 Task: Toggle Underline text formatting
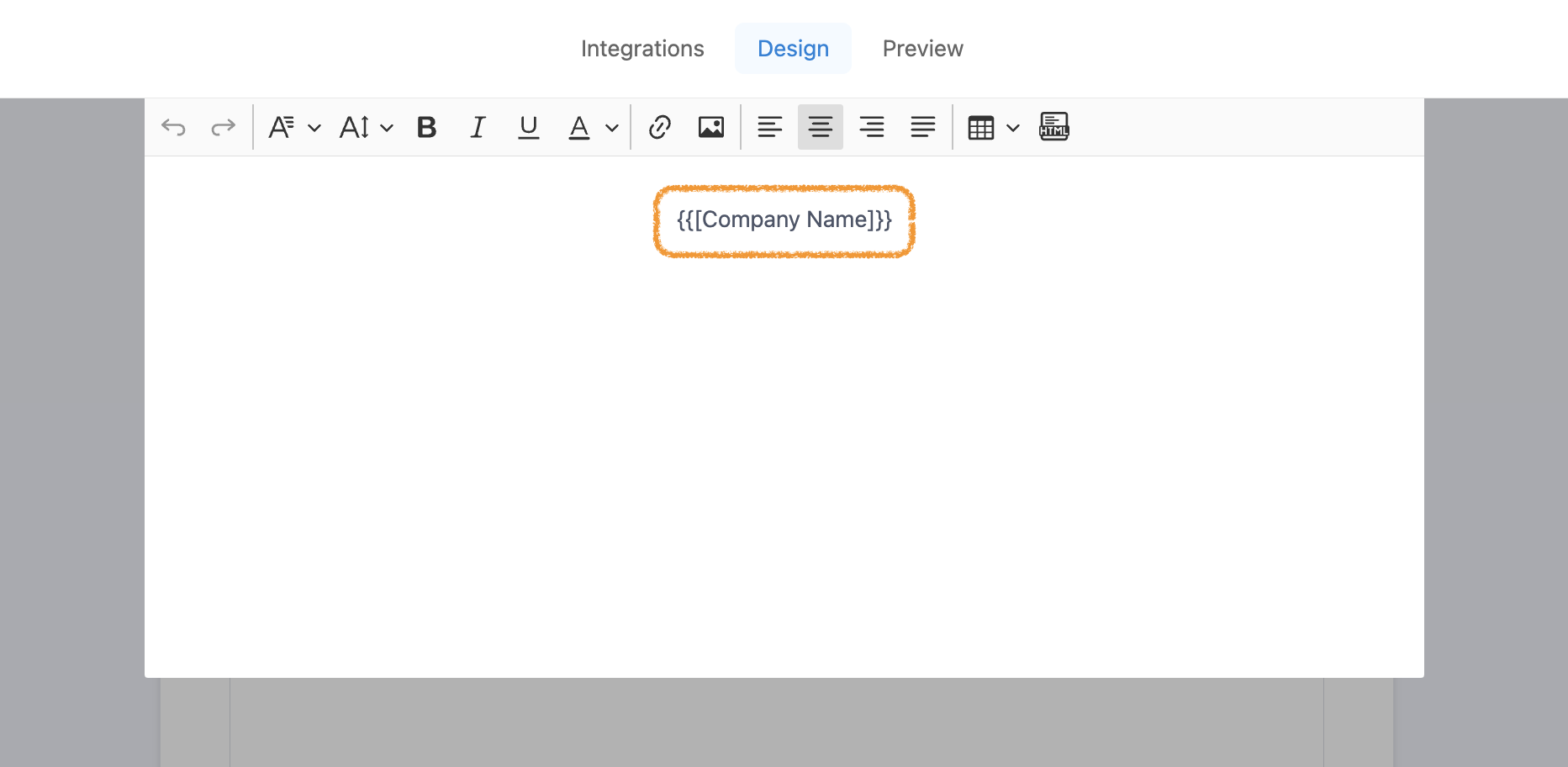tap(528, 127)
